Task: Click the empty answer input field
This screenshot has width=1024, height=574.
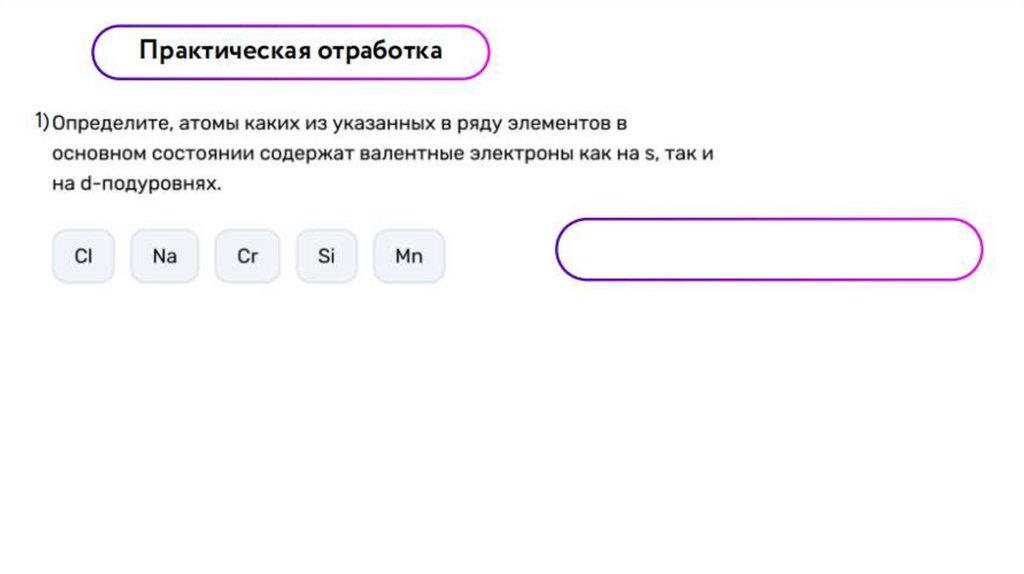Action: coord(769,249)
